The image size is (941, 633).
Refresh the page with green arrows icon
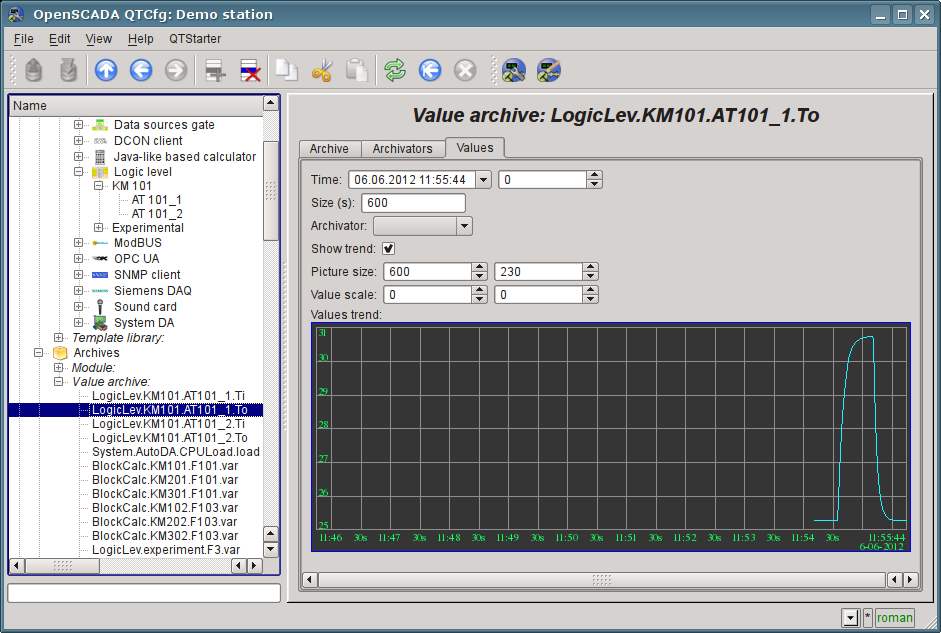point(395,70)
